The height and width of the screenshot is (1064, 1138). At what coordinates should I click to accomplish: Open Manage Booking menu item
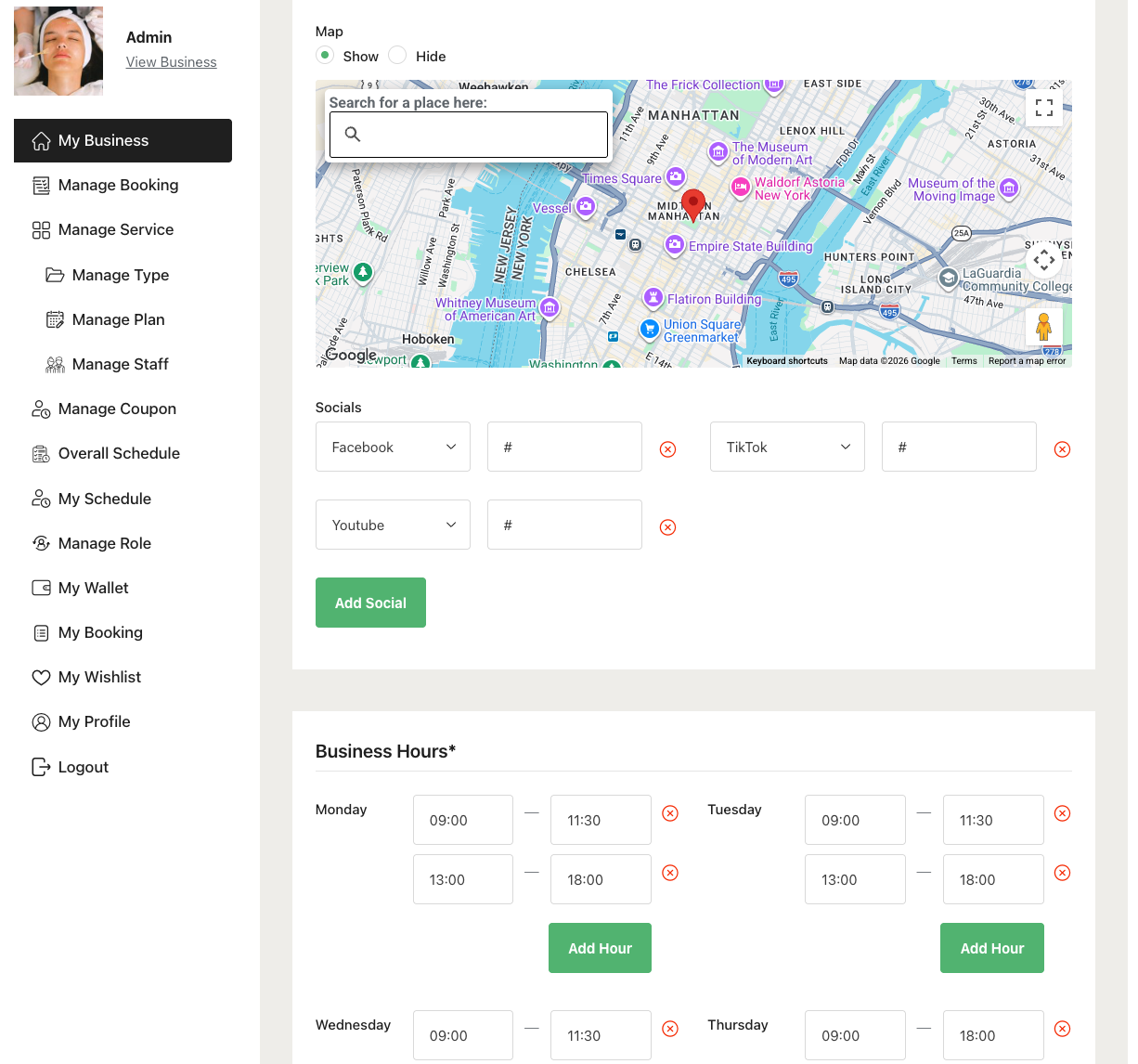pyautogui.click(x=123, y=186)
